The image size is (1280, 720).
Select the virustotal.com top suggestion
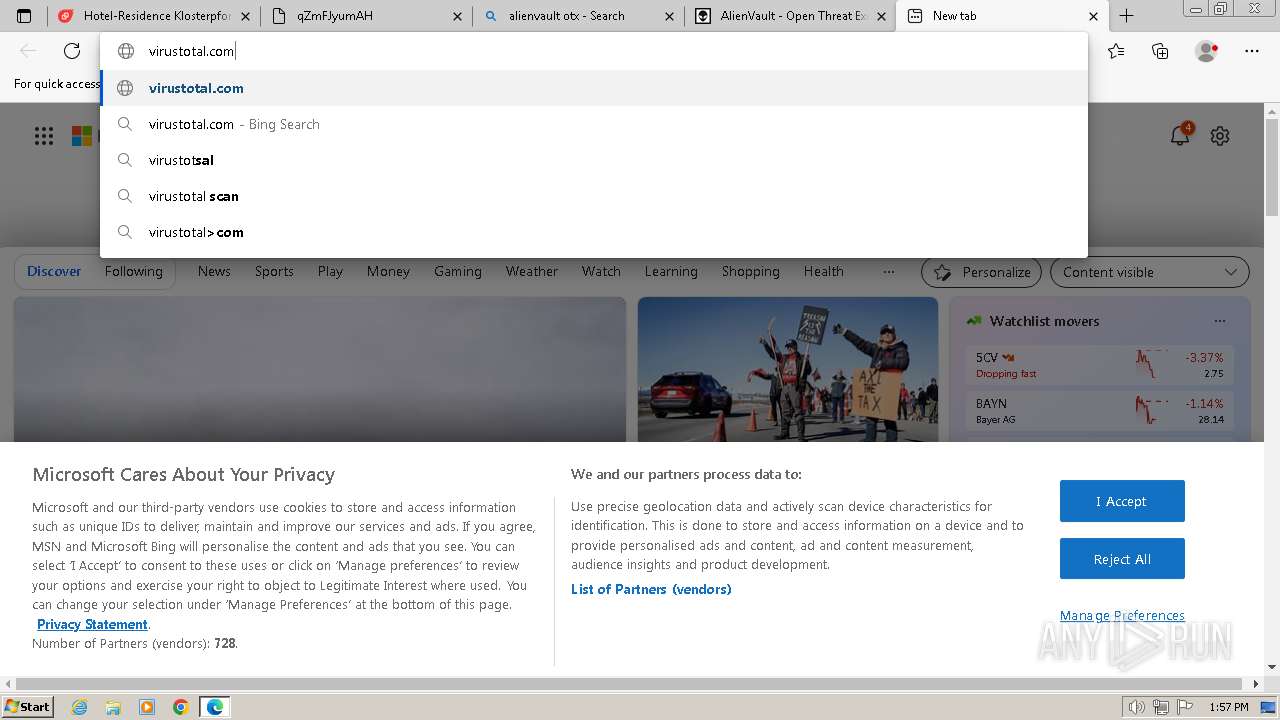[594, 88]
